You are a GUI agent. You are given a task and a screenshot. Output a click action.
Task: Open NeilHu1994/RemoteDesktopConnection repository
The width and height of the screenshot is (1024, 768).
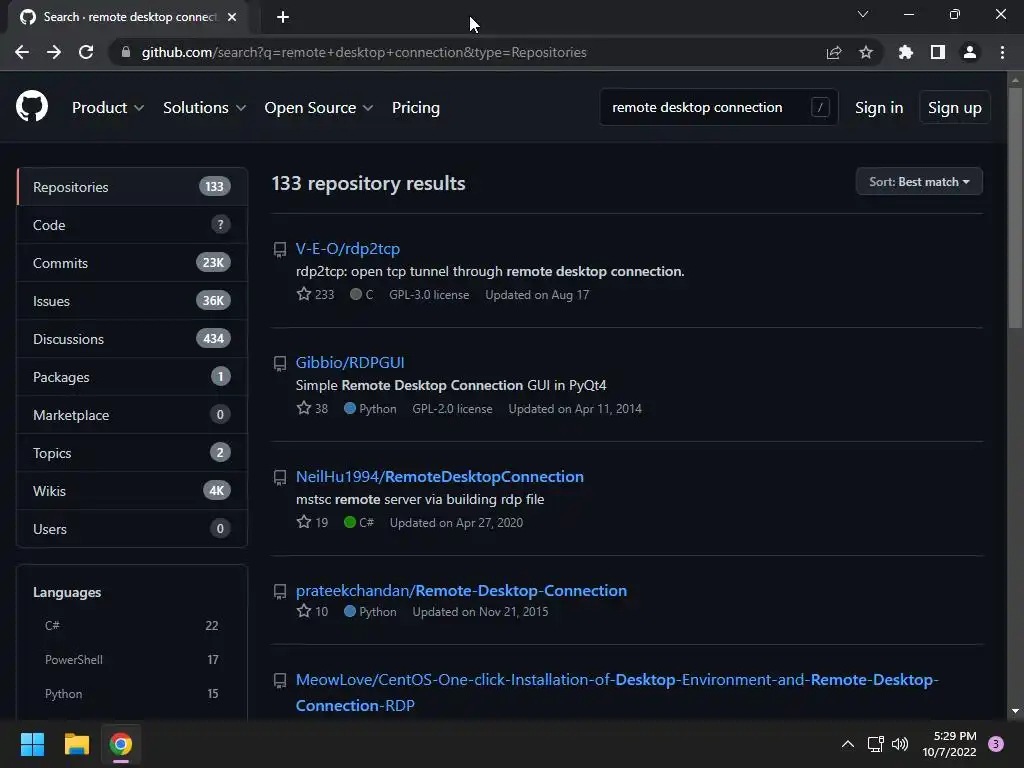pos(440,477)
